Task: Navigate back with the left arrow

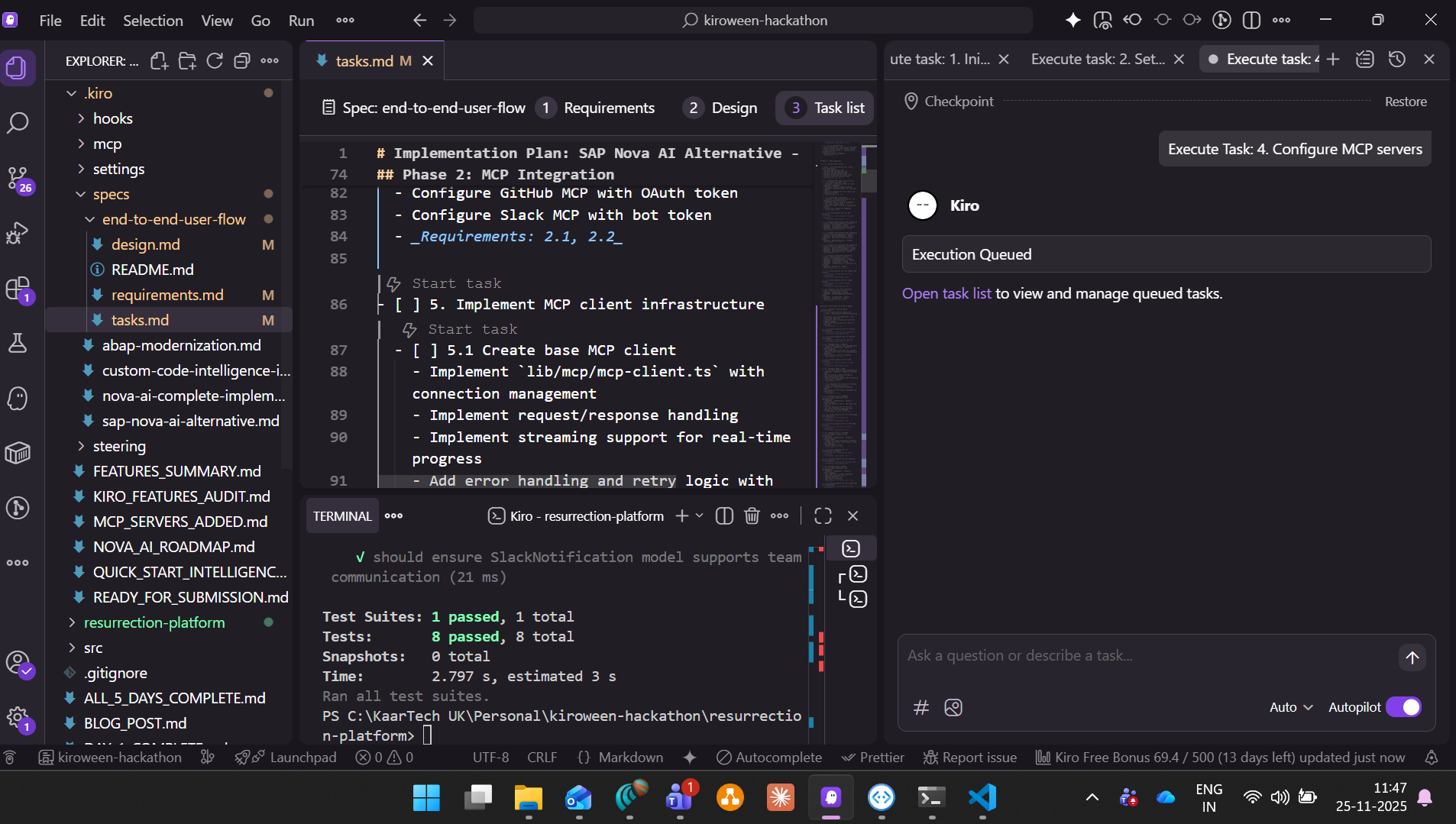Action: click(x=419, y=21)
